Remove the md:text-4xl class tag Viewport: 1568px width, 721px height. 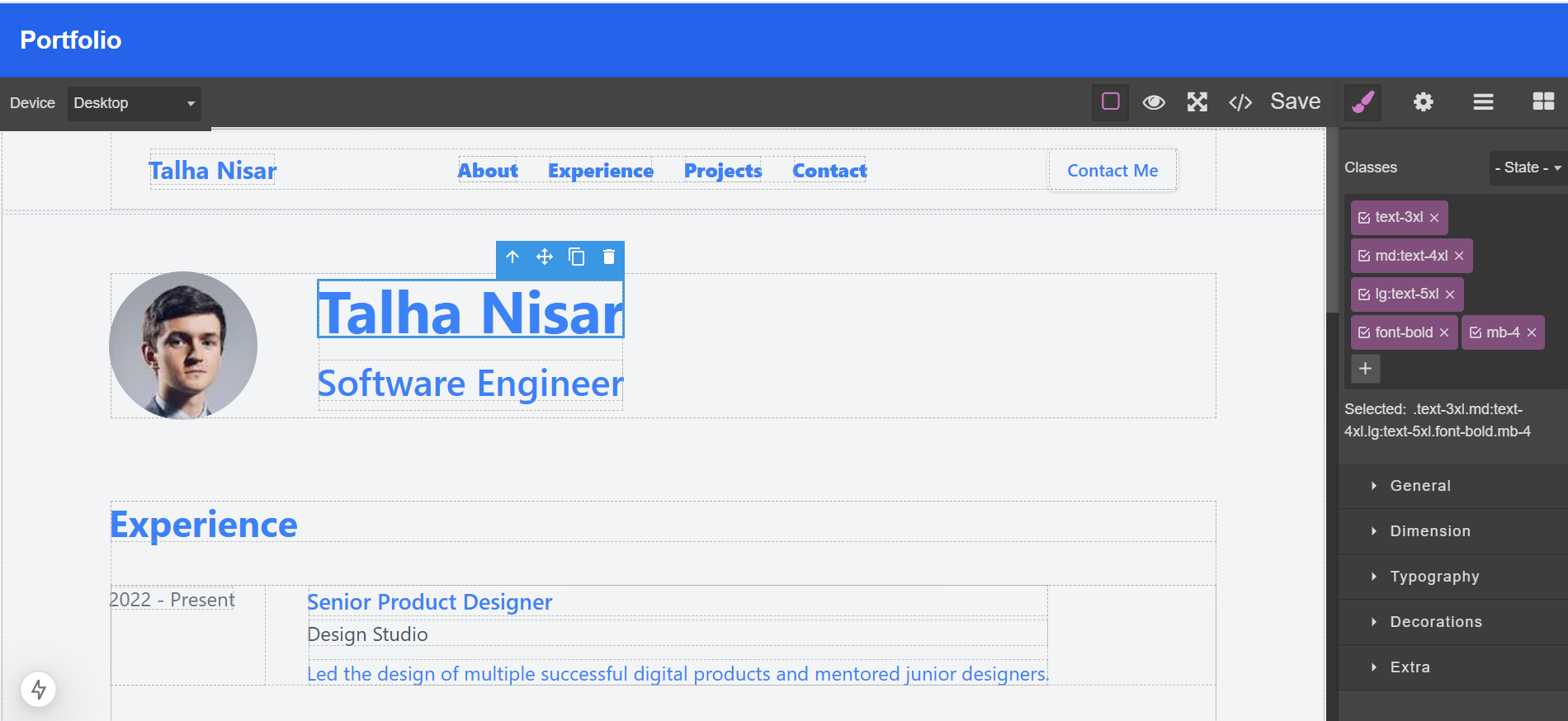click(1459, 256)
